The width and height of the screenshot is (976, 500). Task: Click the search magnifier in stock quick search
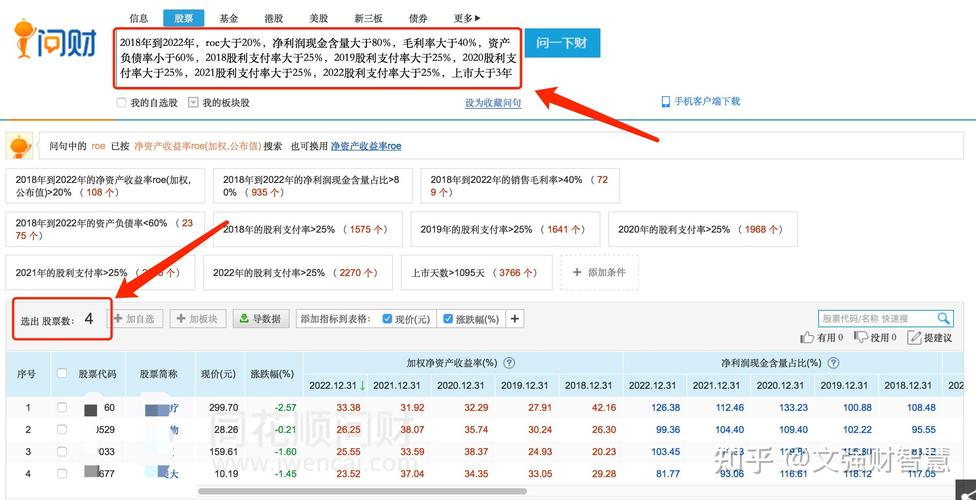coord(944,318)
